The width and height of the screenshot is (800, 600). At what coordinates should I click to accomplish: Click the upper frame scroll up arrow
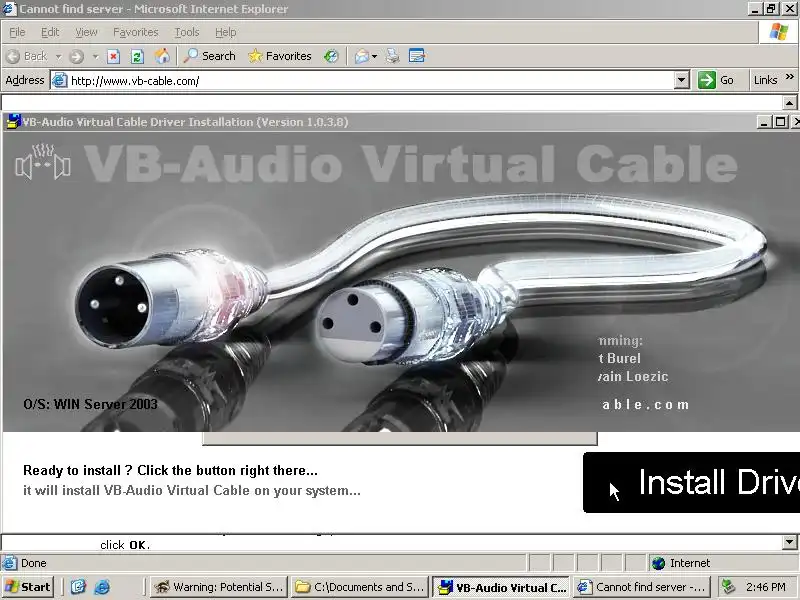pyautogui.click(x=790, y=103)
